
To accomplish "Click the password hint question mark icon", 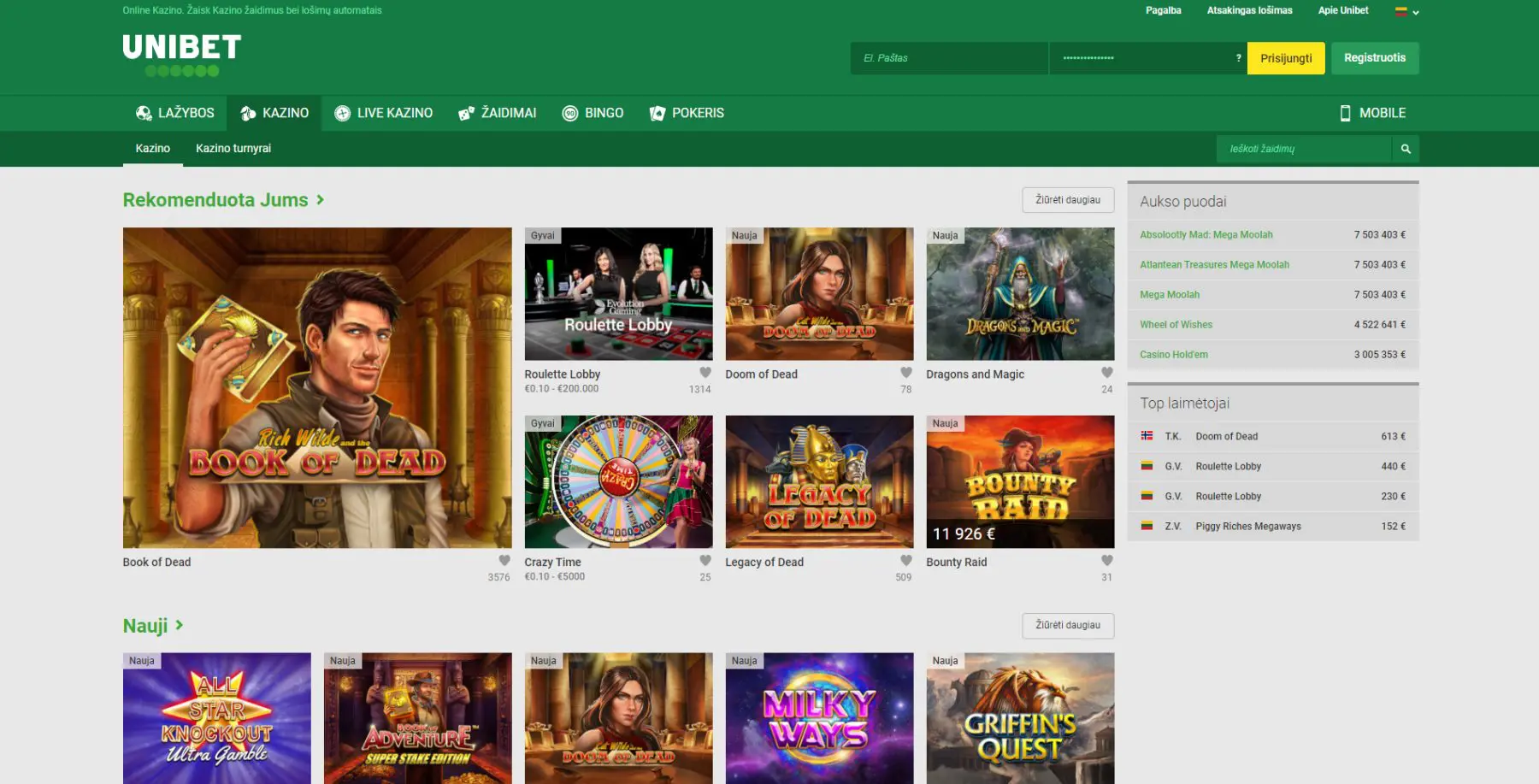I will (x=1239, y=58).
